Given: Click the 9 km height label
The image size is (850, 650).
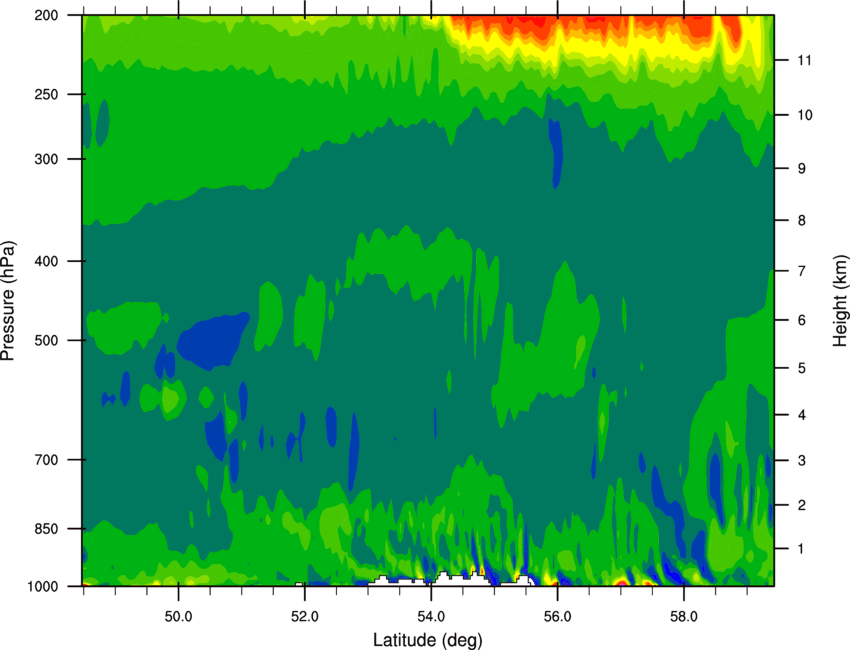Looking at the screenshot, I should pos(801,169).
